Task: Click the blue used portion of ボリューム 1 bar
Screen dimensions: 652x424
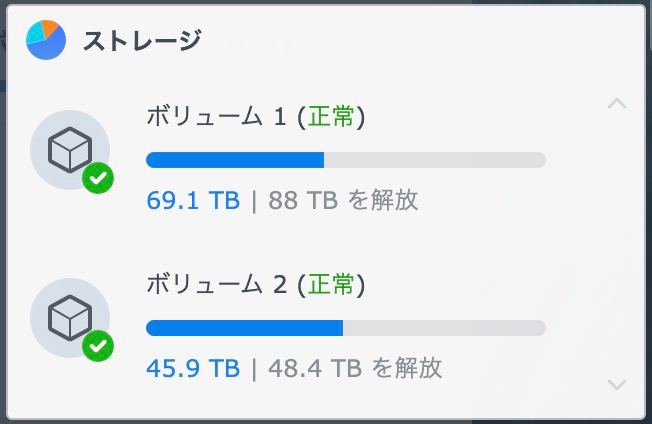Action: click(x=235, y=160)
